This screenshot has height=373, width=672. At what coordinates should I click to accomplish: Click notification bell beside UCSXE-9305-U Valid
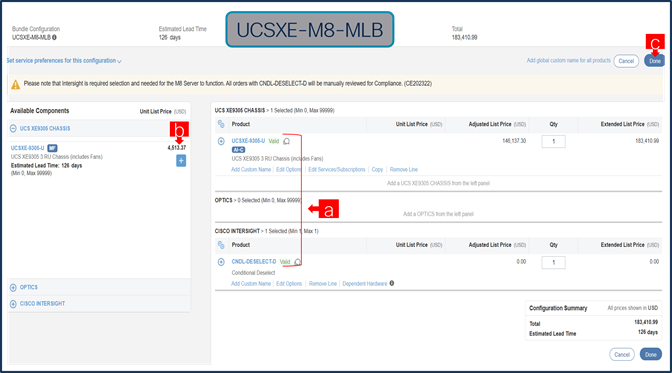[287, 141]
